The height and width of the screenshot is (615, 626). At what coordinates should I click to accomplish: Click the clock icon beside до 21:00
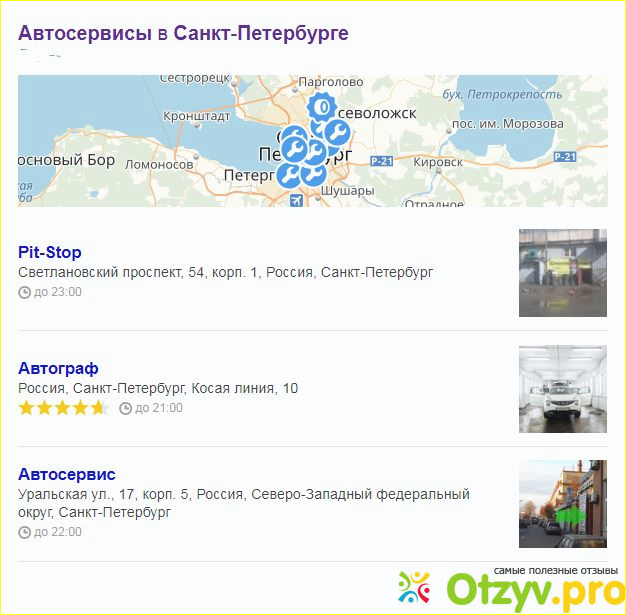click(x=125, y=408)
